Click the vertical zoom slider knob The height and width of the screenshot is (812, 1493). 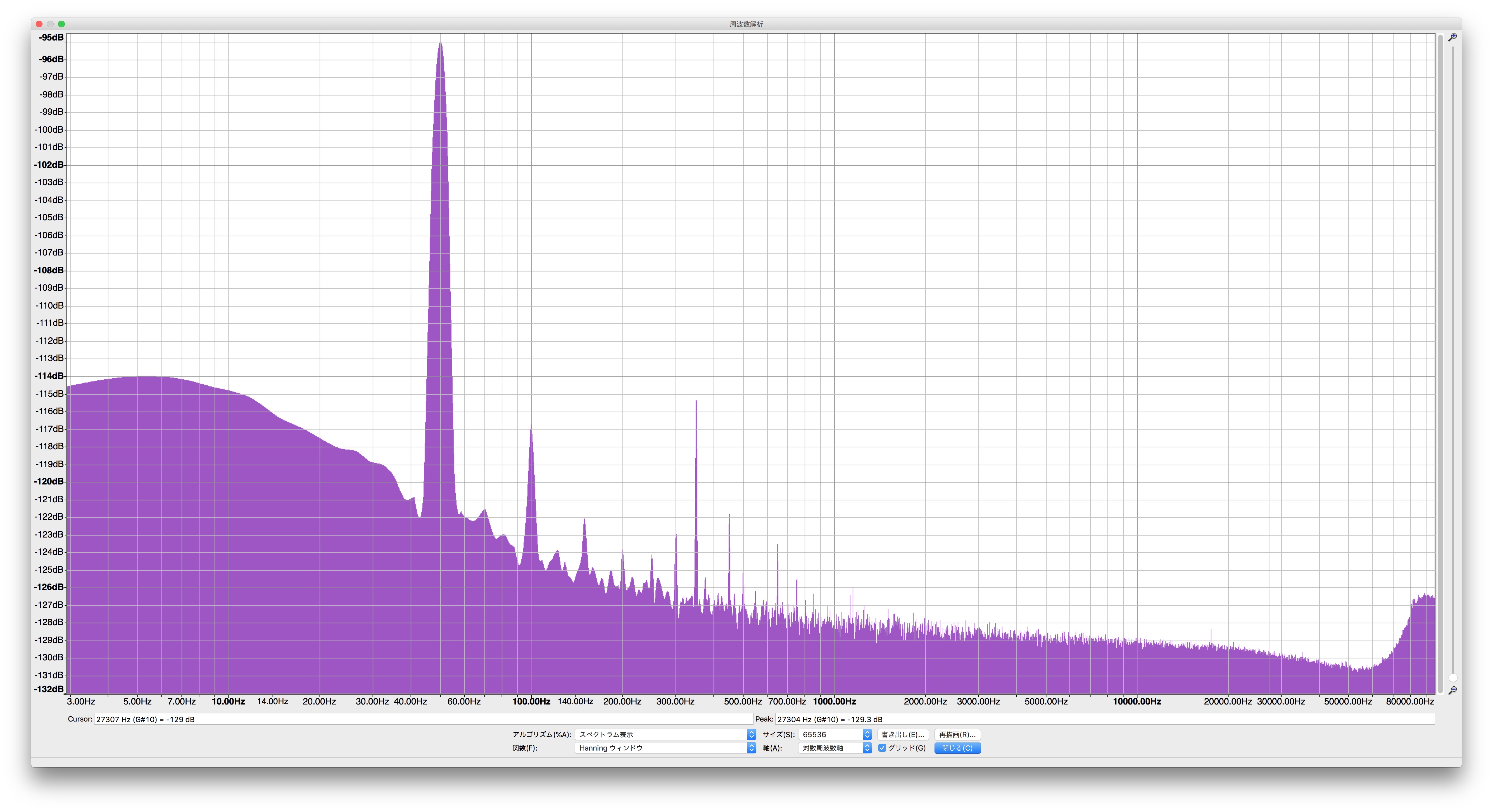coord(1452,678)
